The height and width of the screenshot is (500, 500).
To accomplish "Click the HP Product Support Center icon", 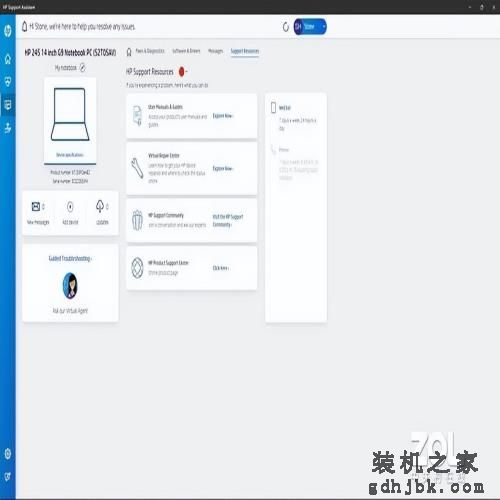I will coord(137,268).
